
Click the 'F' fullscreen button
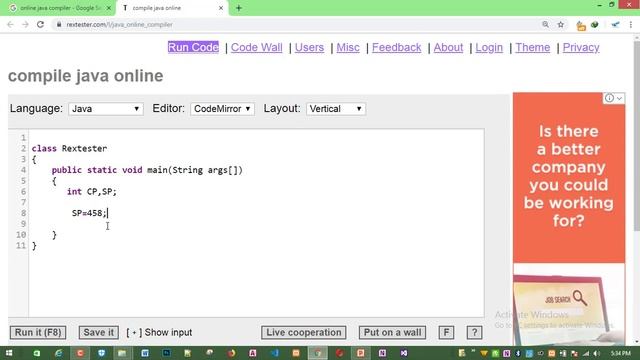point(446,333)
